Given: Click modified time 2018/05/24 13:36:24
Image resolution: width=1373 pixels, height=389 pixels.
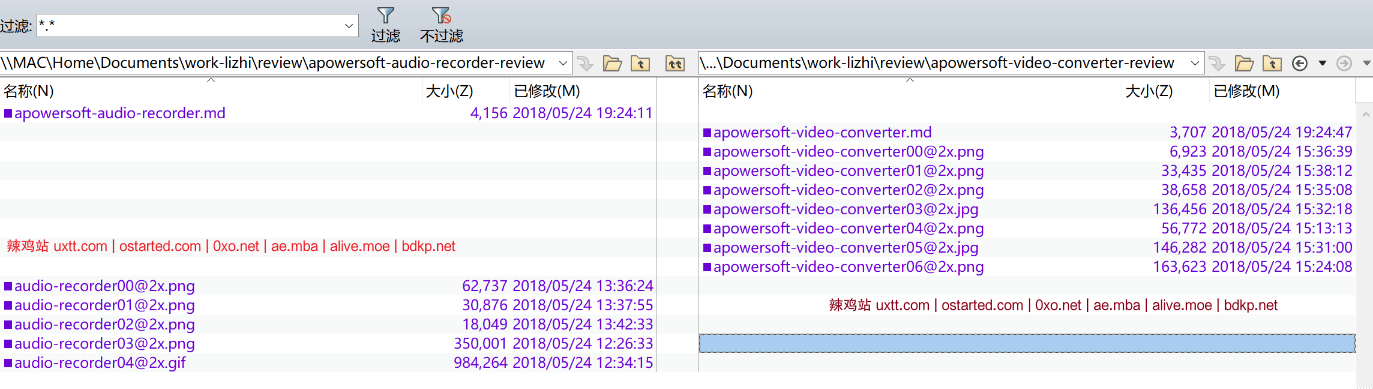Looking at the screenshot, I should point(583,286).
